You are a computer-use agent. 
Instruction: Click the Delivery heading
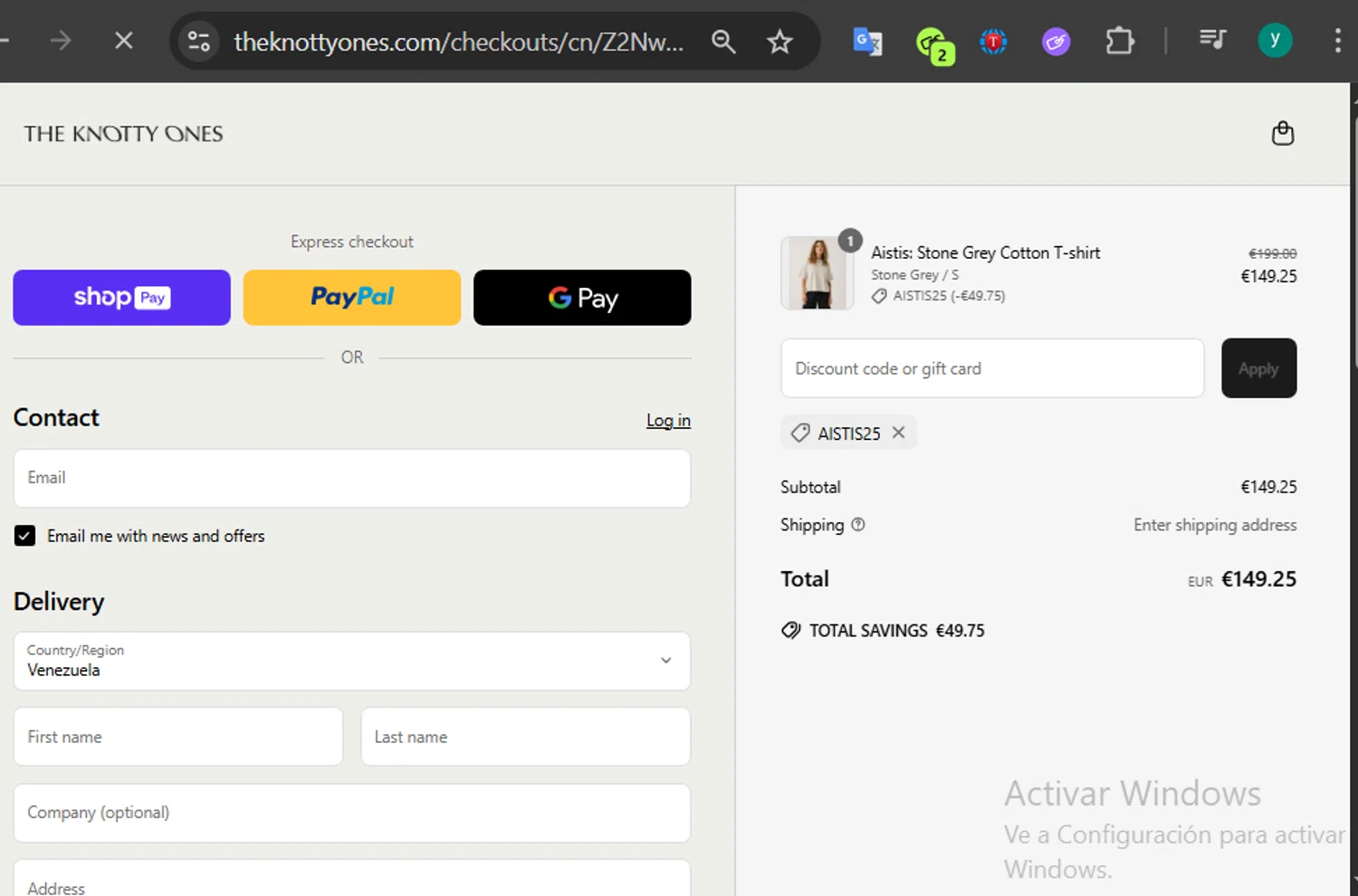(59, 602)
